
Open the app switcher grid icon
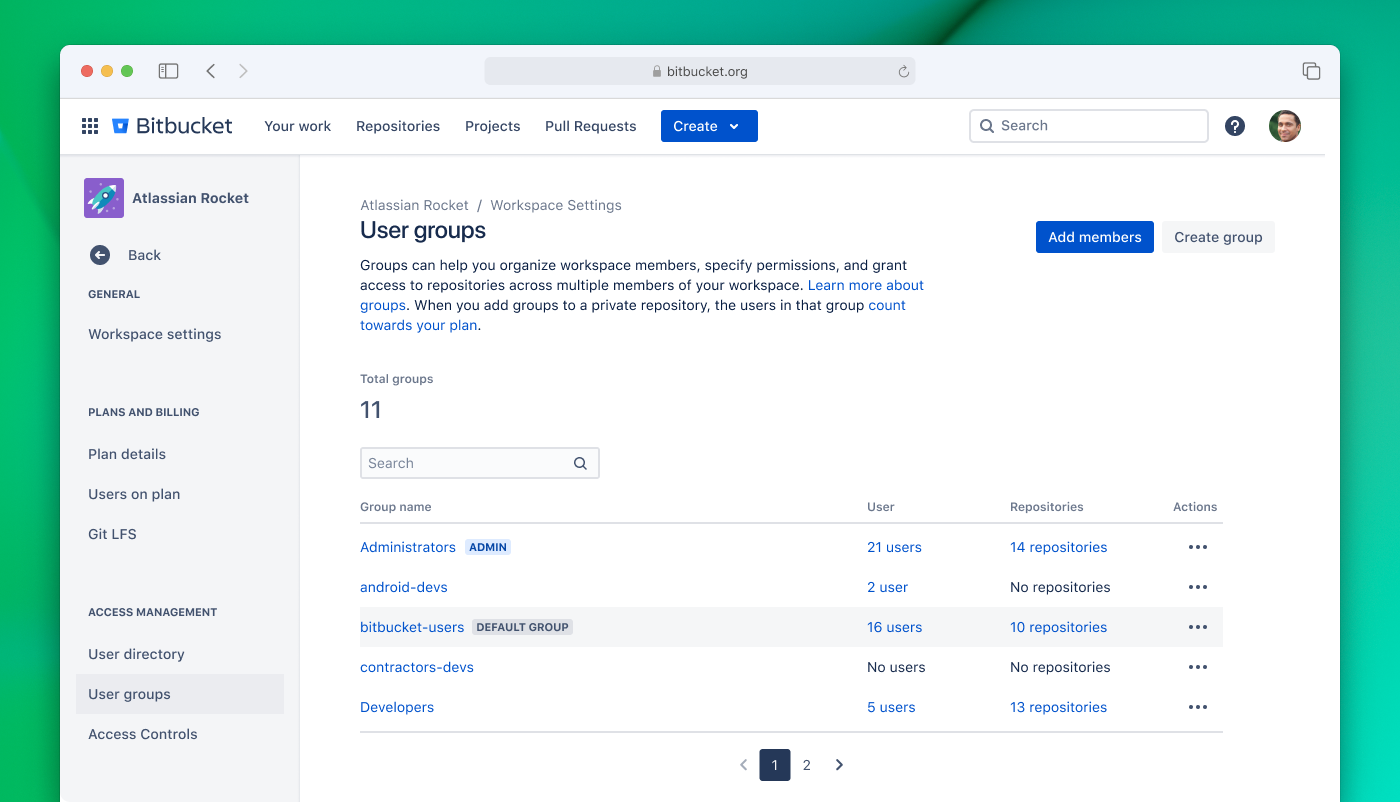[90, 126]
